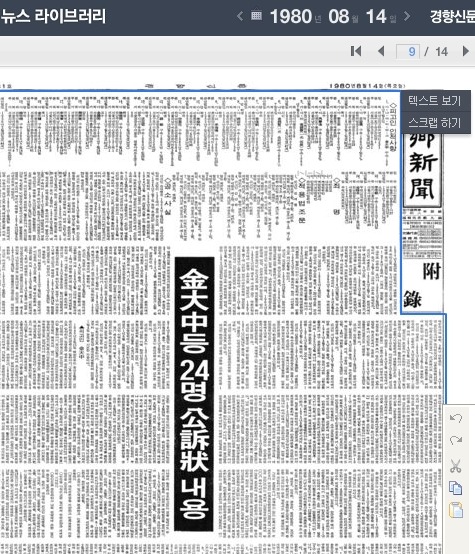Go to next page triangle
This screenshot has height=554, width=475.
(465, 51)
